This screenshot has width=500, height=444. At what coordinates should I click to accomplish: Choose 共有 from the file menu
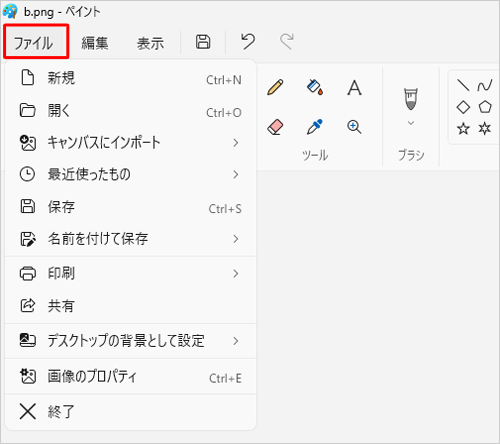(x=131, y=305)
